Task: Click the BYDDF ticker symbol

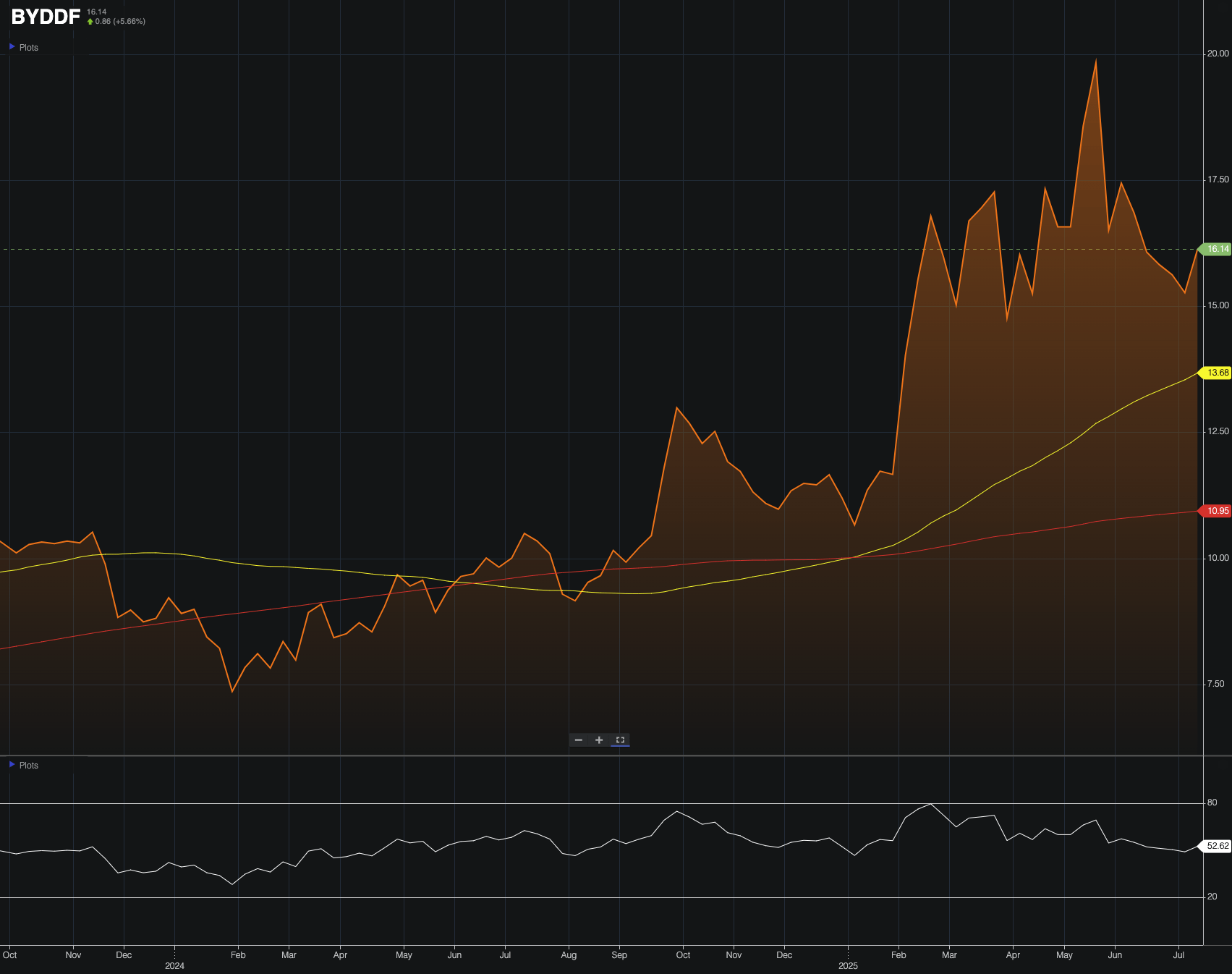Action: pos(43,16)
